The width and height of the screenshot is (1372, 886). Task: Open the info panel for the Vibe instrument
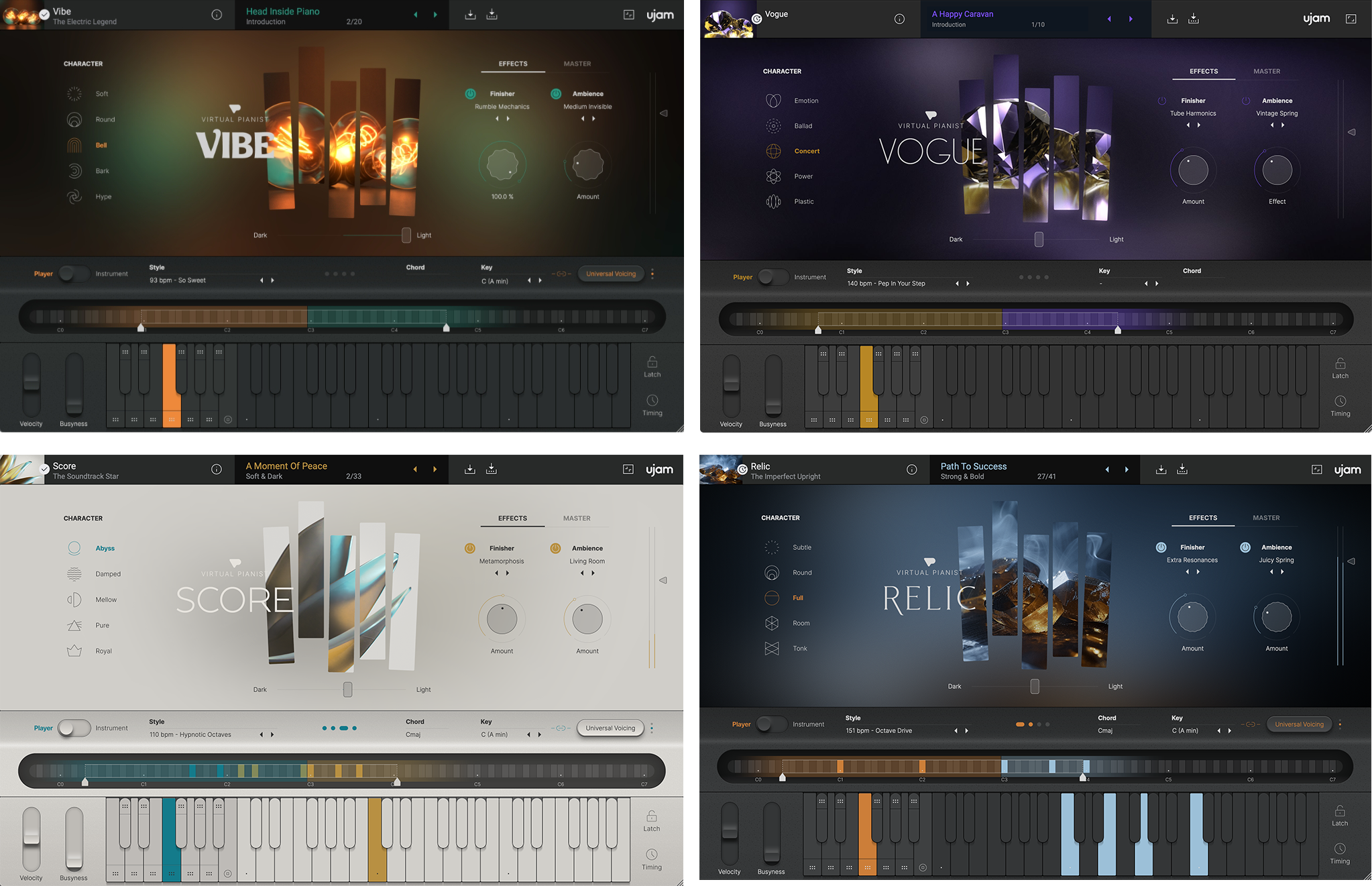tap(217, 14)
